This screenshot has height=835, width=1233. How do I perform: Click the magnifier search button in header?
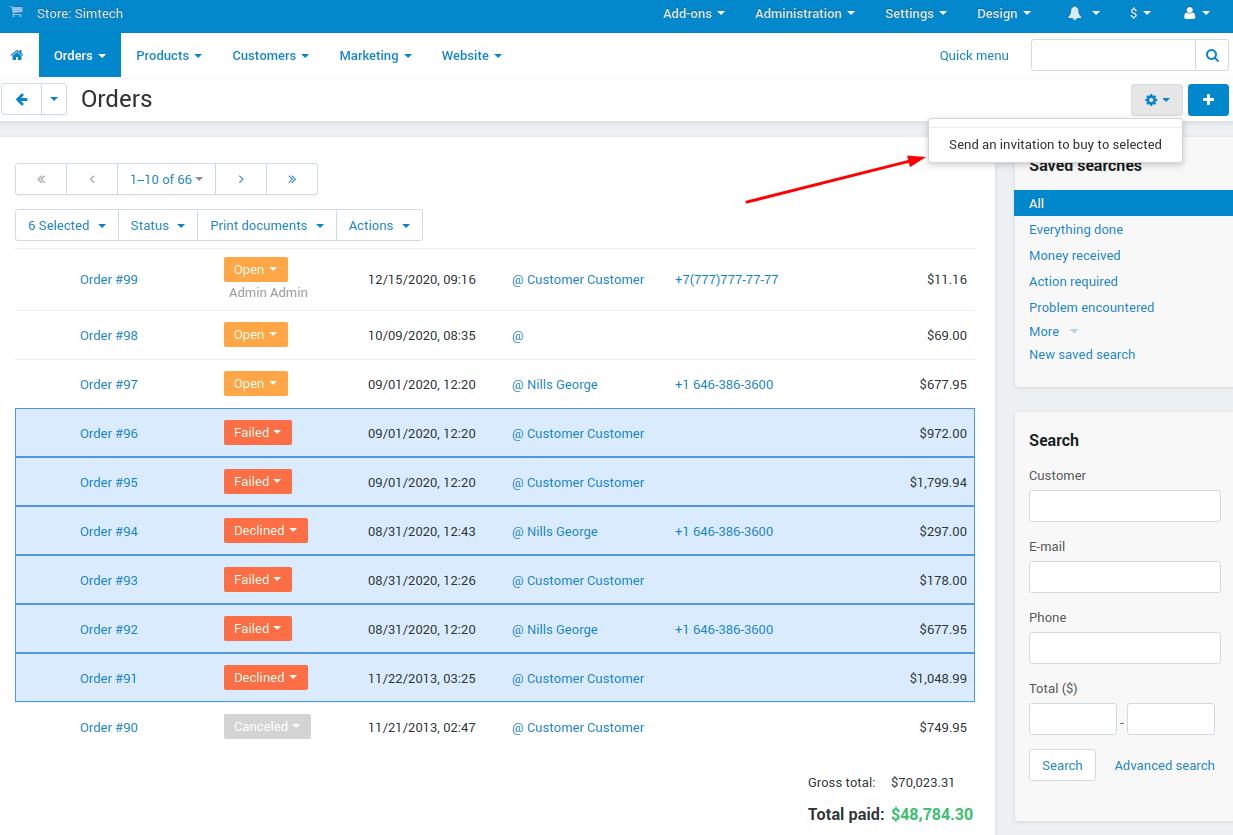coord(1212,56)
